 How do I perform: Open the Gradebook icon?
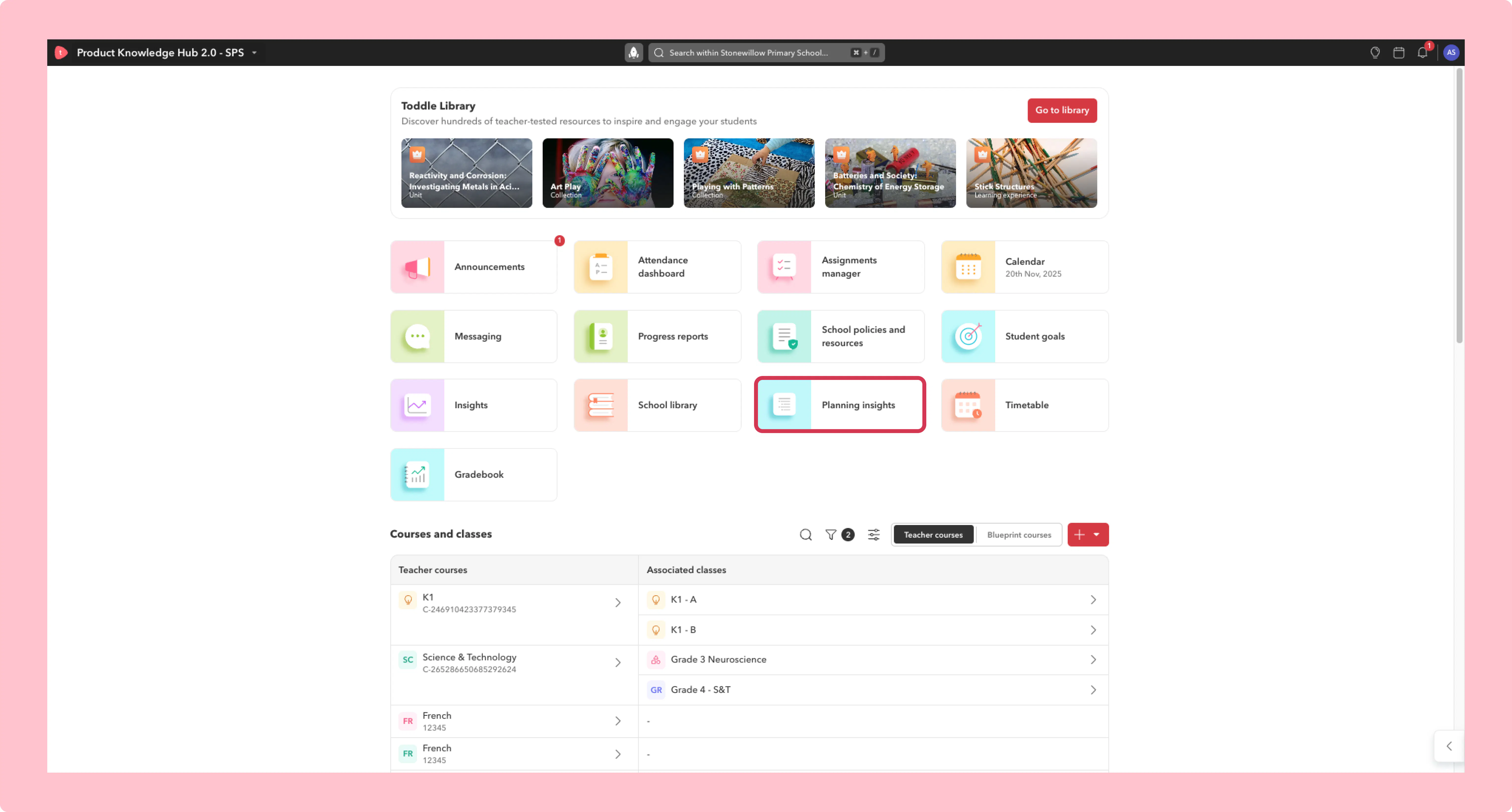(417, 475)
